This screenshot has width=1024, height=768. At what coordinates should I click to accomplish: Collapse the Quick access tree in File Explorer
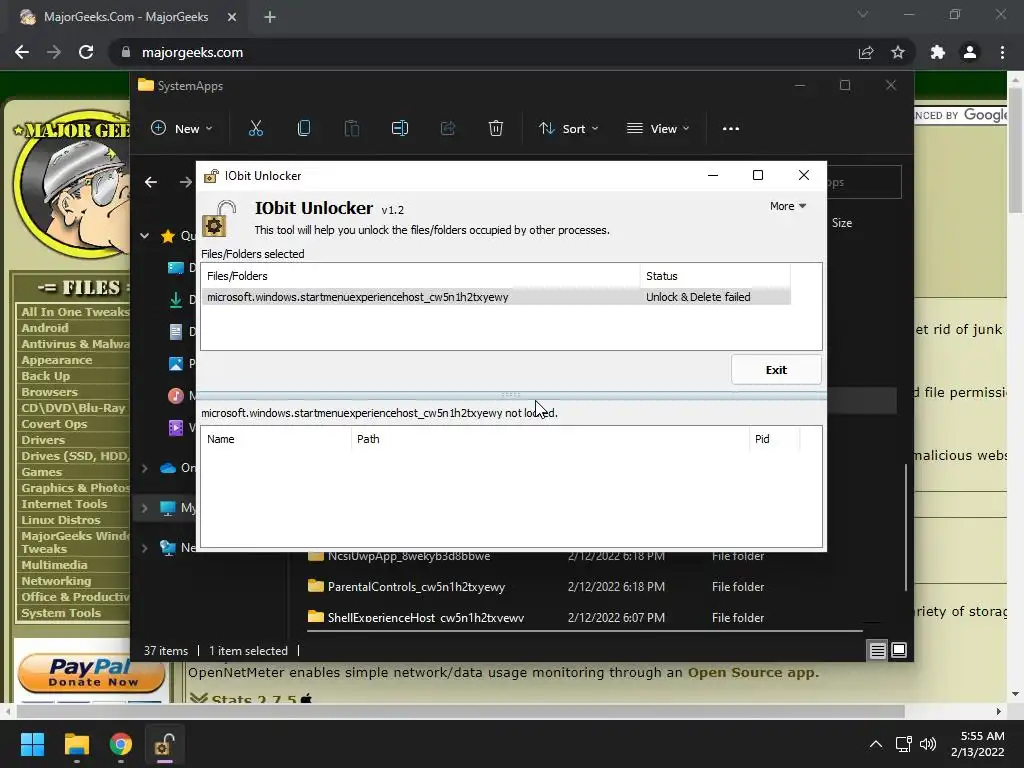[144, 236]
